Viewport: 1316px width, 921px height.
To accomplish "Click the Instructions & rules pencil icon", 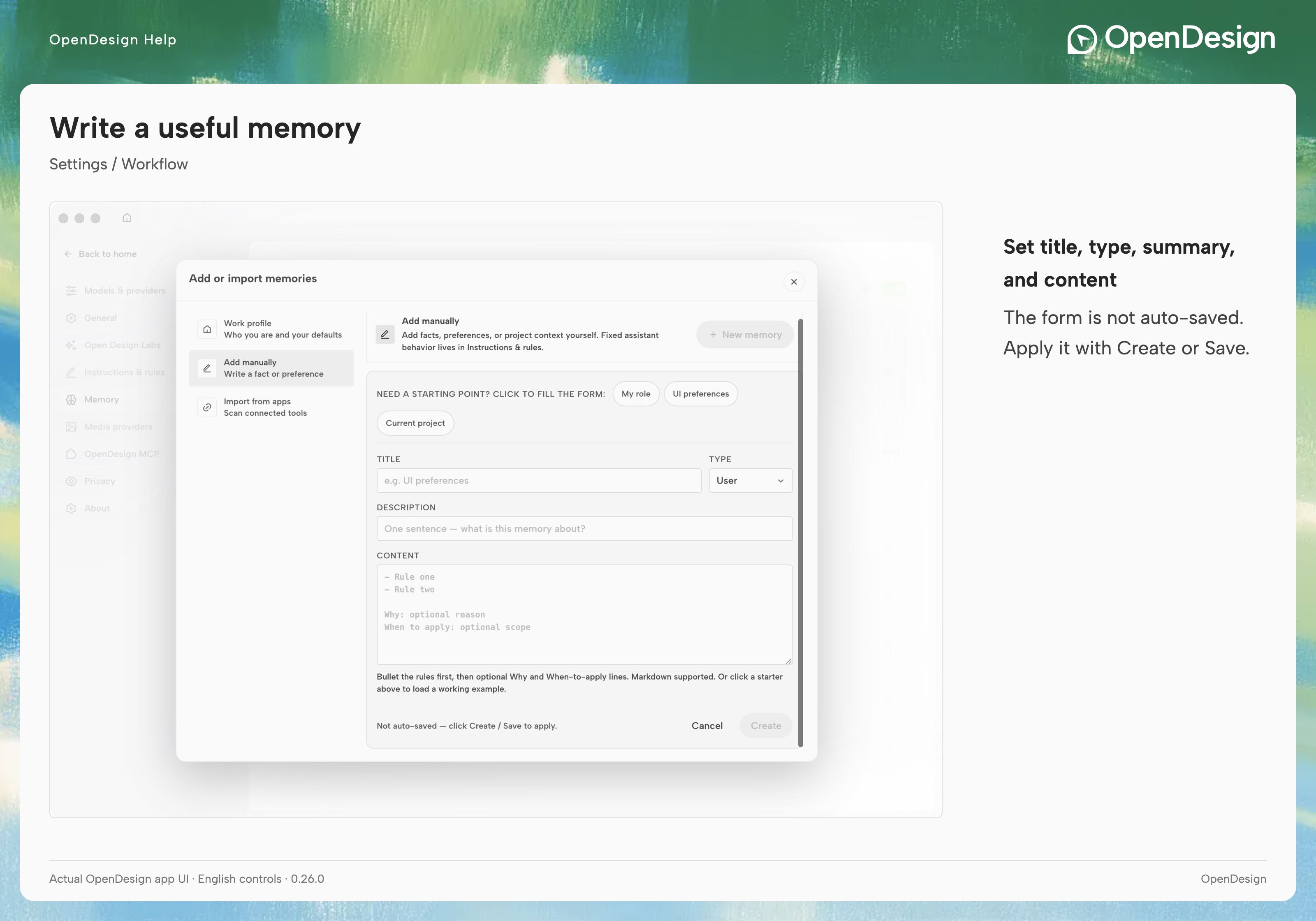I will coord(71,373).
